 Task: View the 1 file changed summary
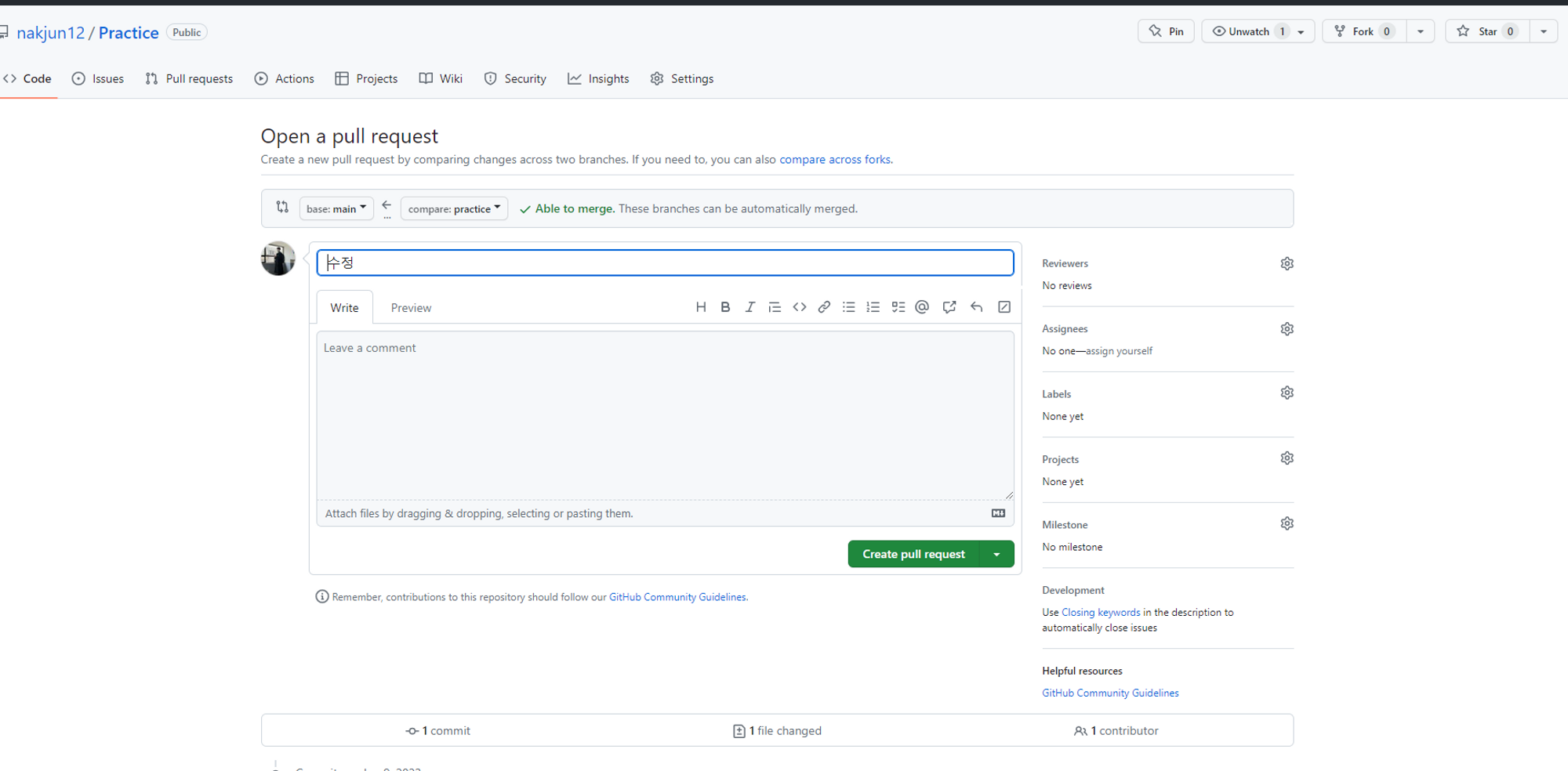[778, 730]
